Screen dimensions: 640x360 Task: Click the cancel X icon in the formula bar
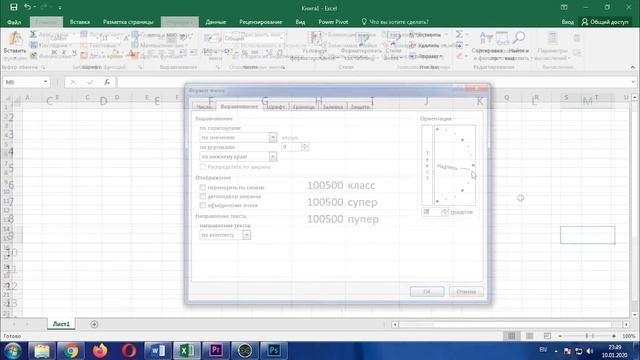(73, 82)
